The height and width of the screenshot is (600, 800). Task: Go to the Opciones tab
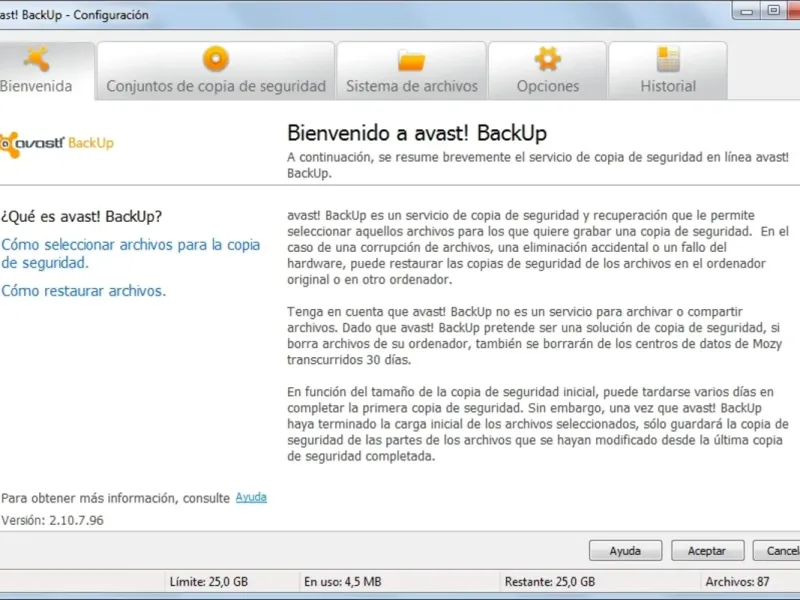coord(547,71)
